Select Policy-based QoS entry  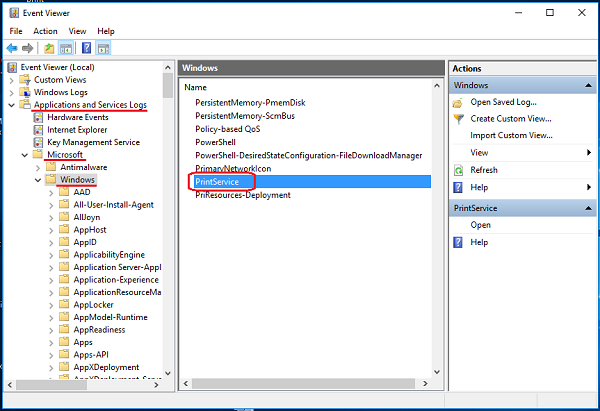tap(228, 129)
